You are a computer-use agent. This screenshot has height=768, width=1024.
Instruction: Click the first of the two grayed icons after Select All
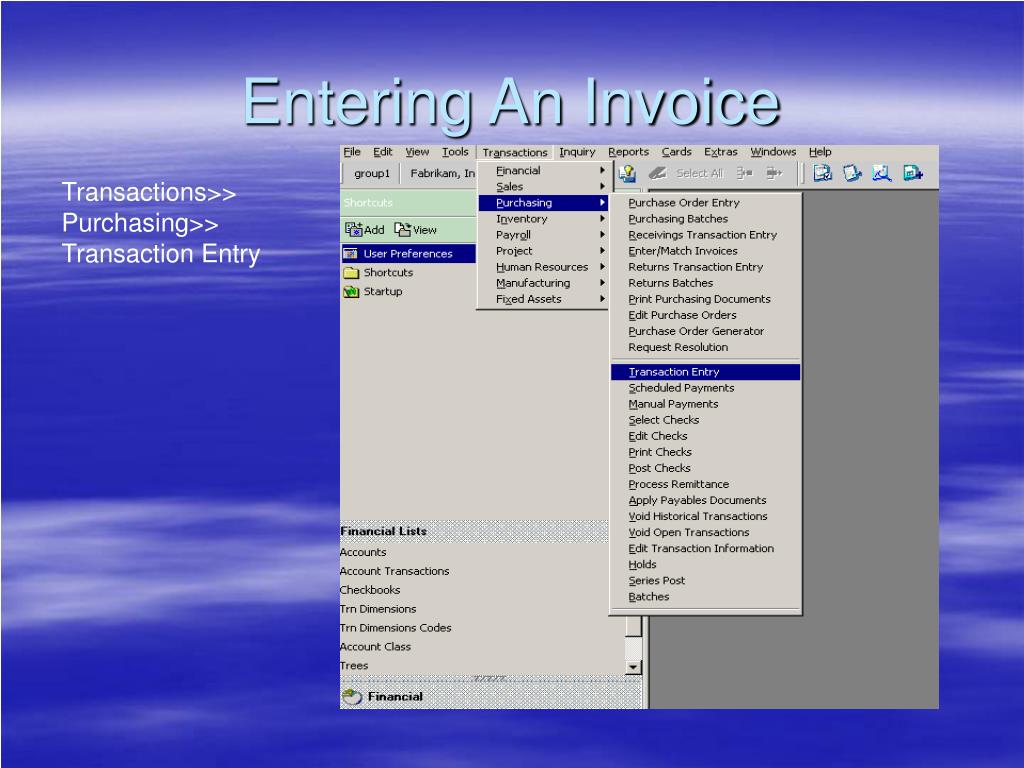tap(744, 173)
